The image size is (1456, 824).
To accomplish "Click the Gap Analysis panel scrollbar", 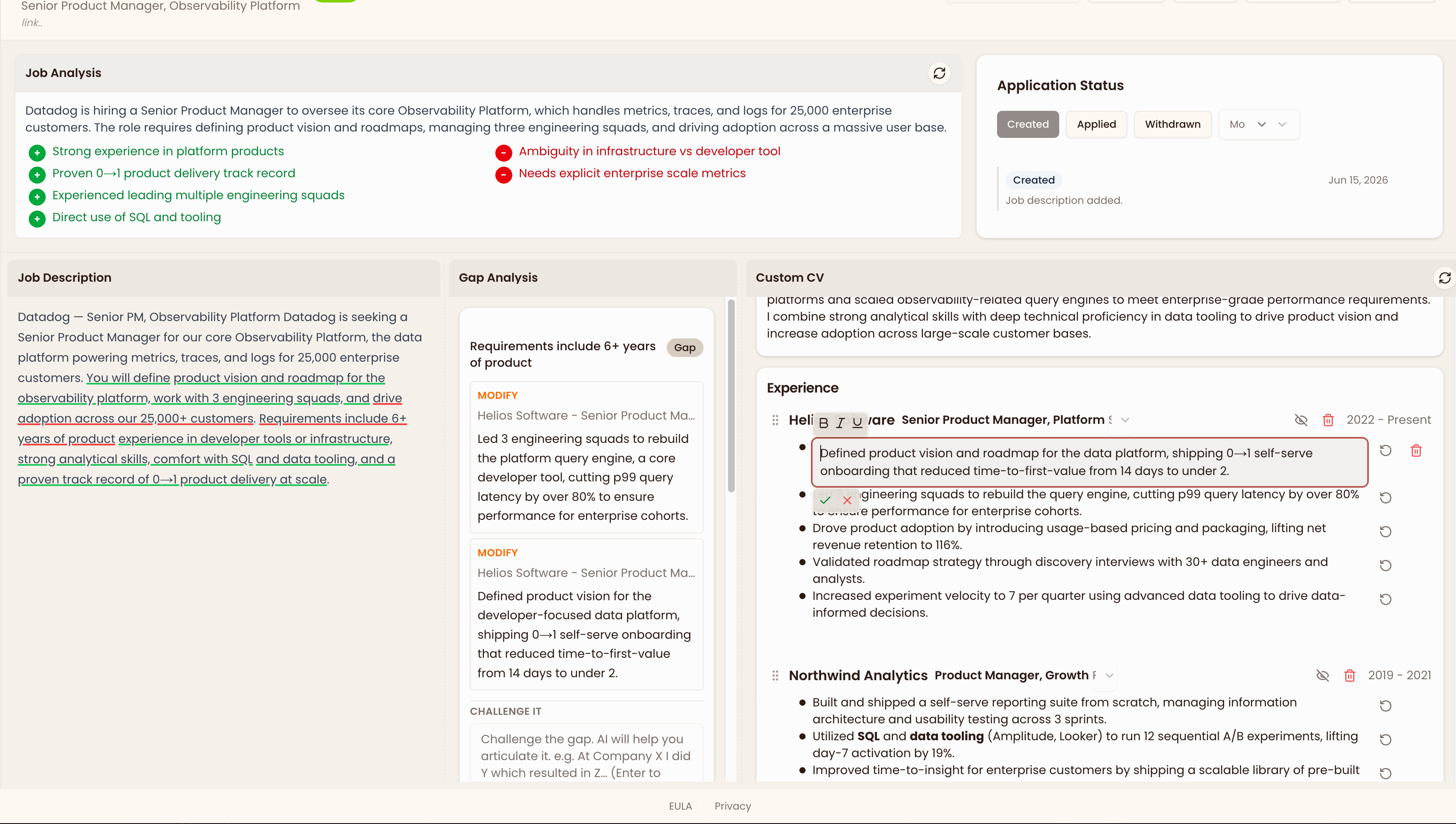I will coord(731,396).
